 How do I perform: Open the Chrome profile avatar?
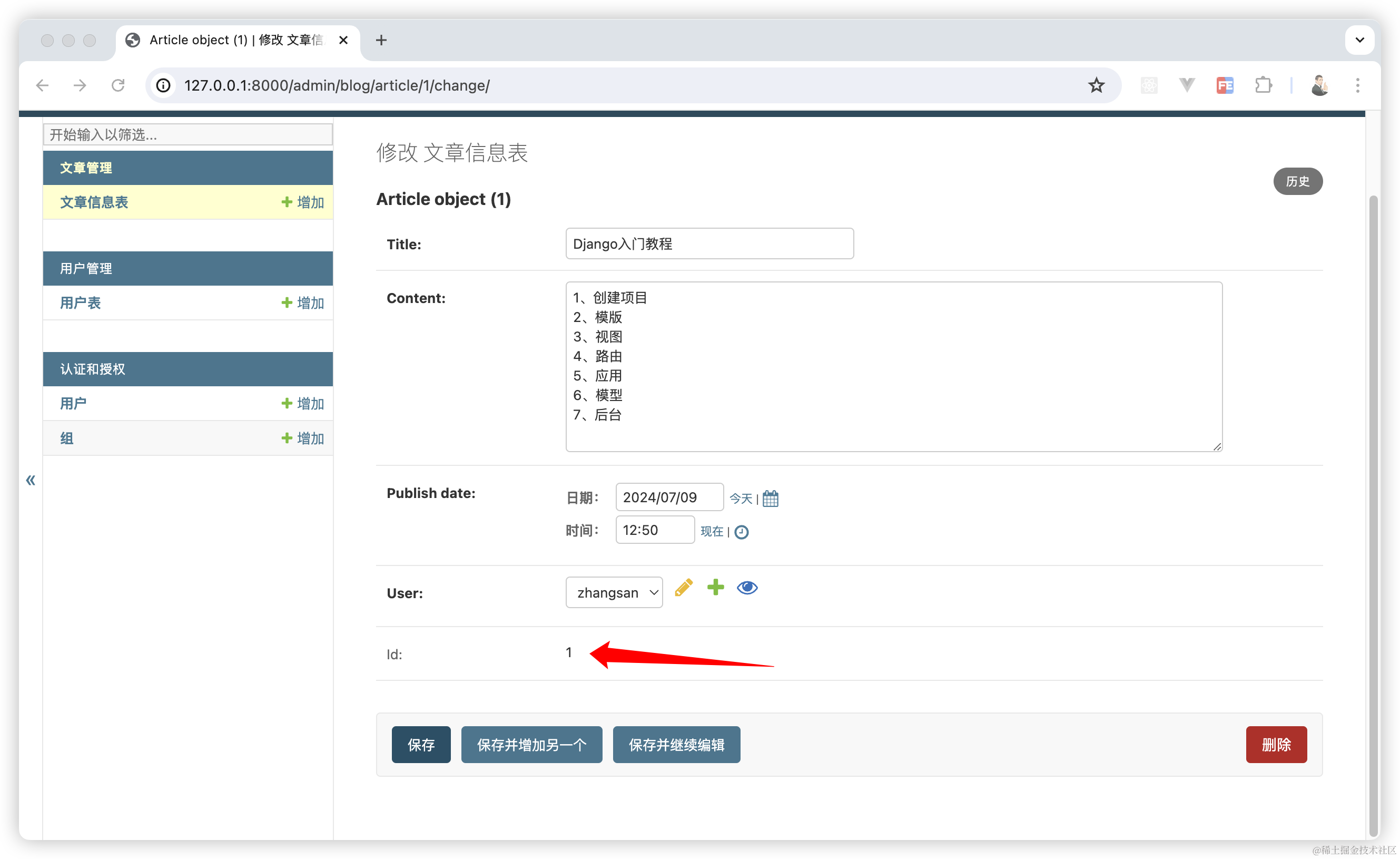click(1320, 85)
